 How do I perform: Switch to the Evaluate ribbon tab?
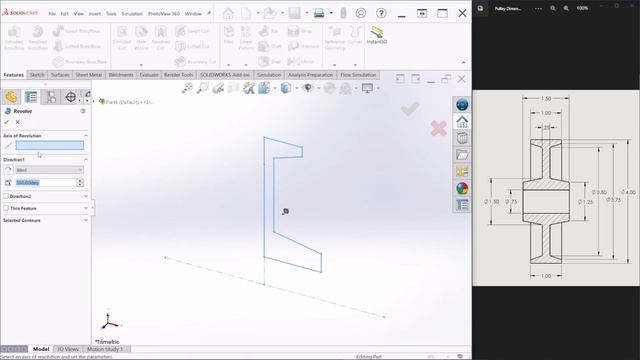pos(149,75)
